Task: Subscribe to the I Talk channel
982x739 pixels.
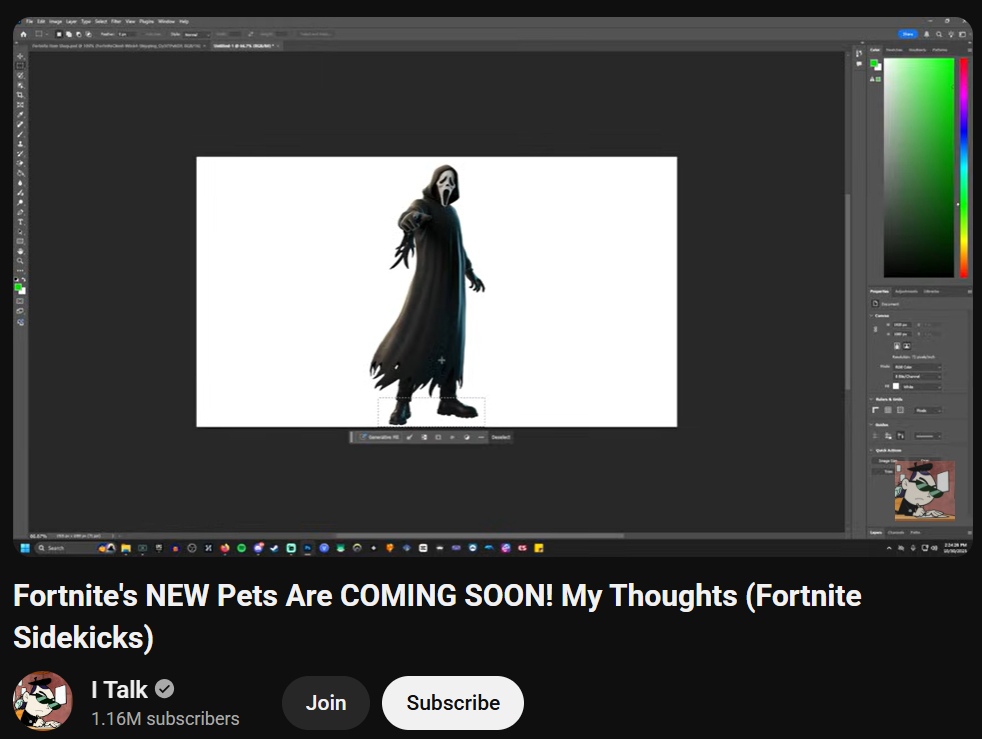Action: [453, 703]
